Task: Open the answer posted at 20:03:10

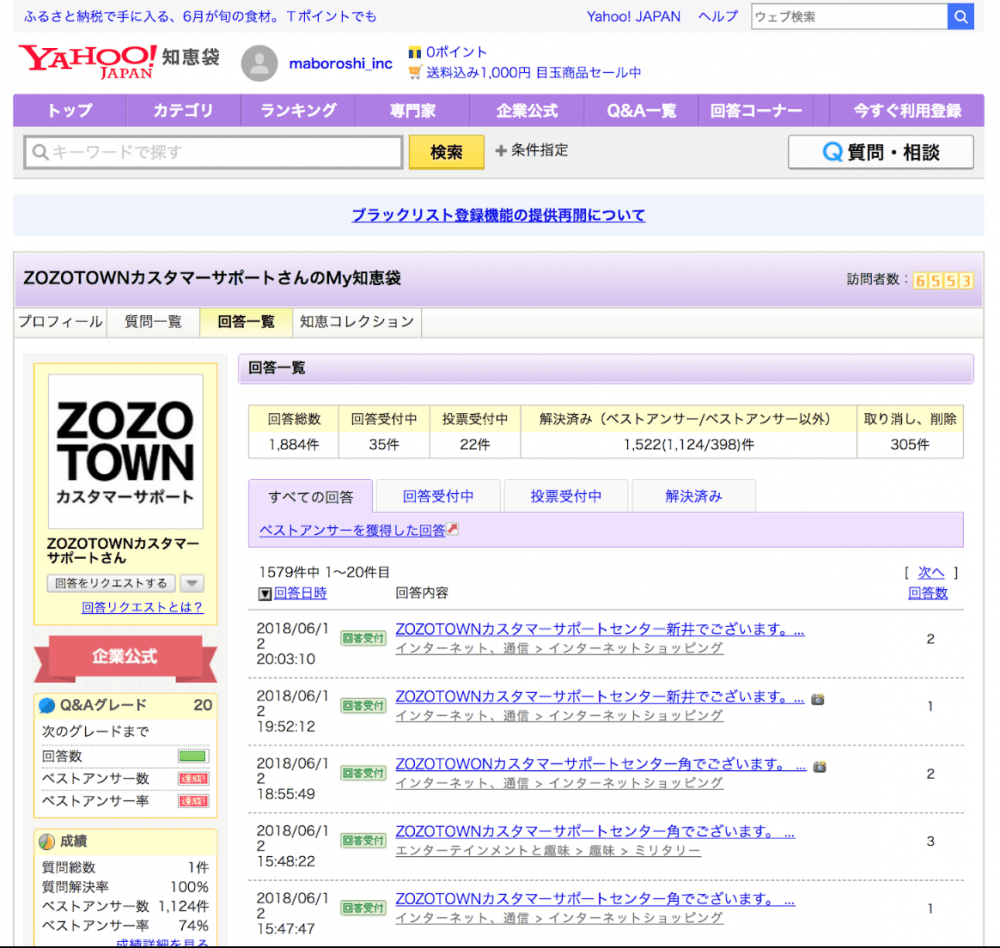Action: tap(599, 629)
